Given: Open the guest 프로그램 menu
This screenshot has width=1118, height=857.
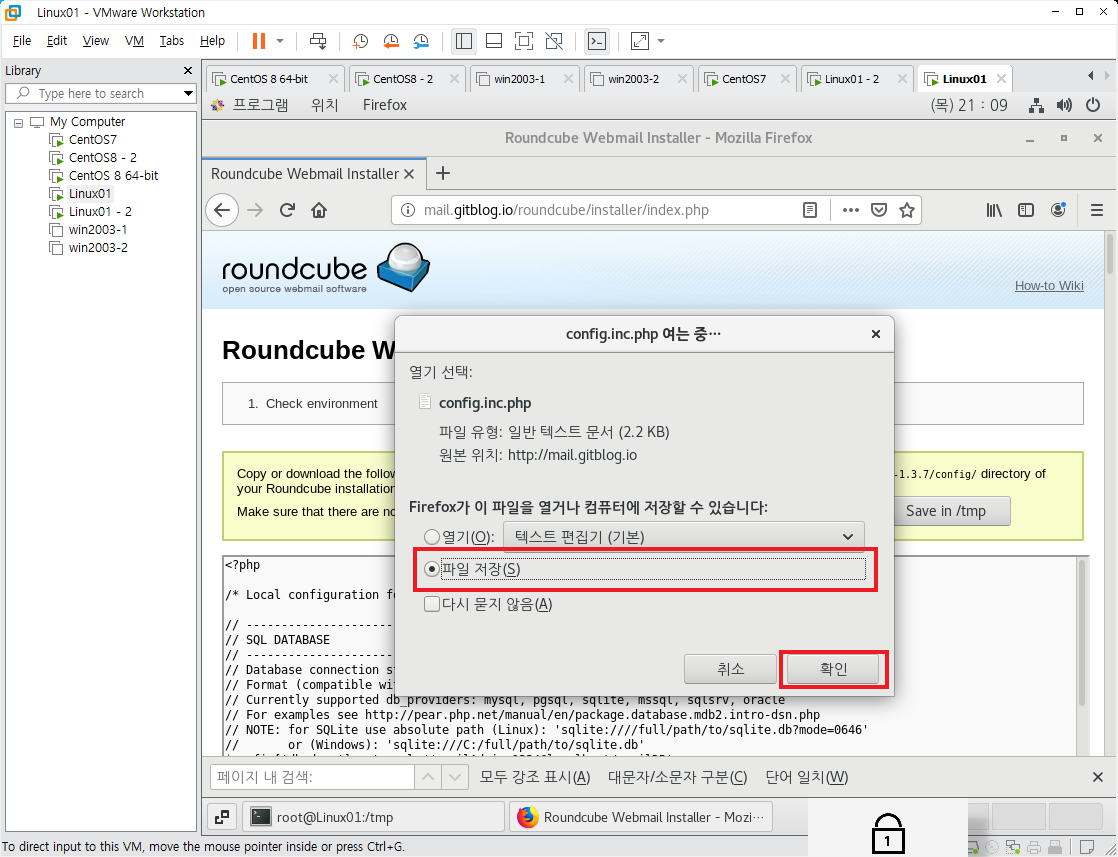Looking at the screenshot, I should click(x=260, y=106).
